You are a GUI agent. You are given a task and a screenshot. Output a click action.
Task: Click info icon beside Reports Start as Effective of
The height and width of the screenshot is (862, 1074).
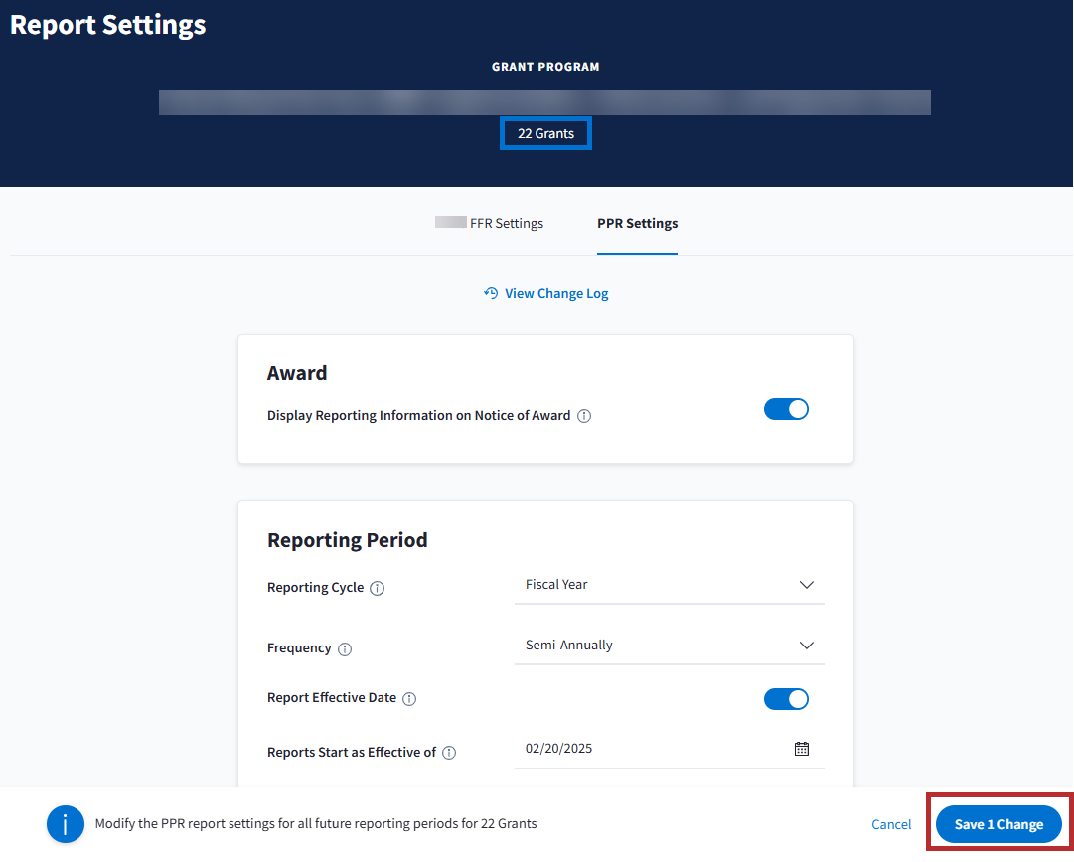coord(449,753)
